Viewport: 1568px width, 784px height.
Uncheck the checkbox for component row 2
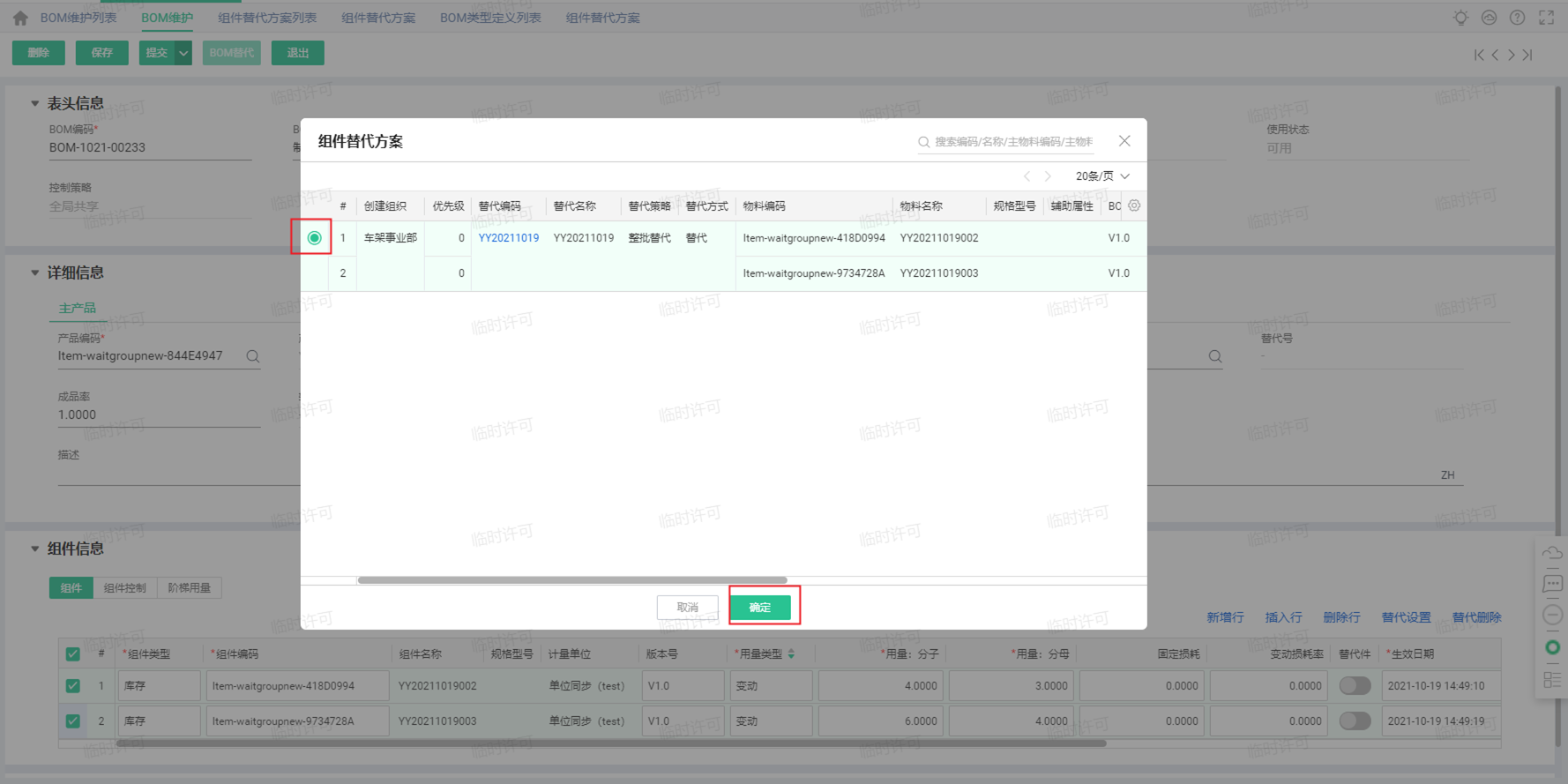coord(72,721)
